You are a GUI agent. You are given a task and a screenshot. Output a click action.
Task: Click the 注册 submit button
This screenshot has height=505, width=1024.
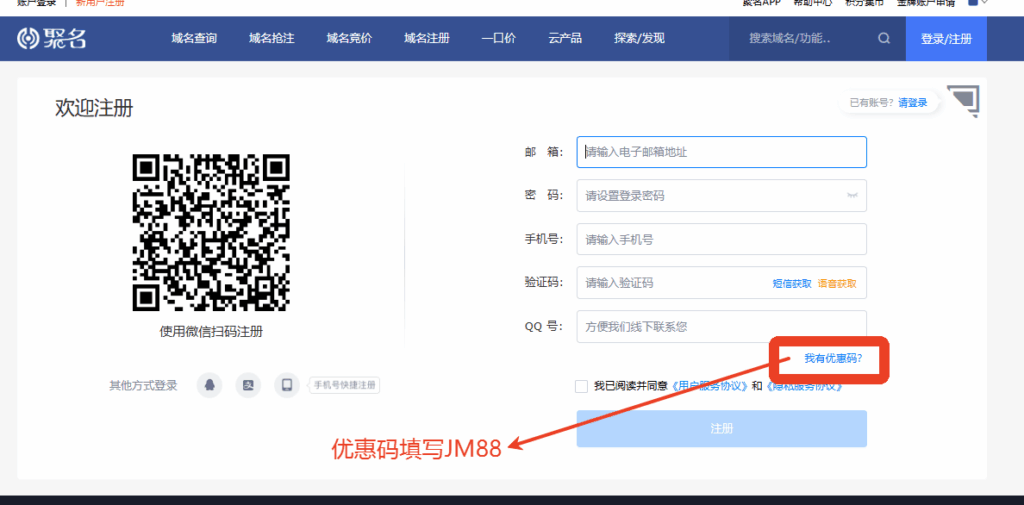coord(722,429)
